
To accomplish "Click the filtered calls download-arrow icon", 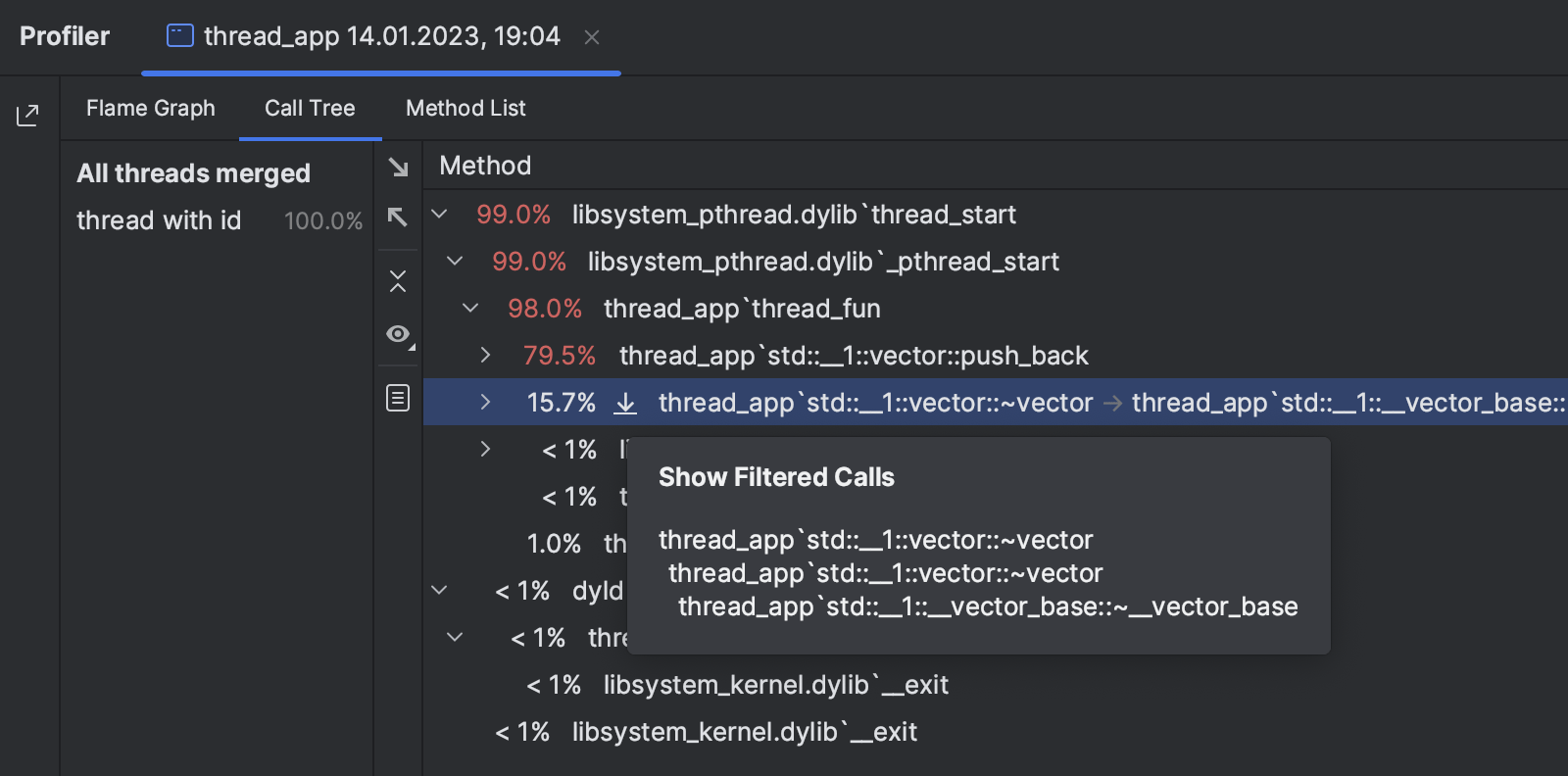I will coord(625,403).
